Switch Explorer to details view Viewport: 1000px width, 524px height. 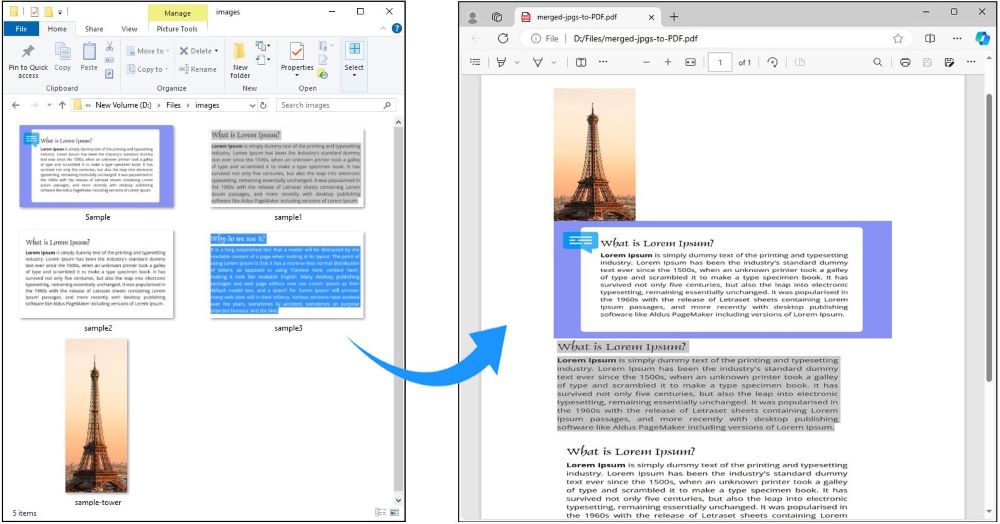(x=381, y=513)
